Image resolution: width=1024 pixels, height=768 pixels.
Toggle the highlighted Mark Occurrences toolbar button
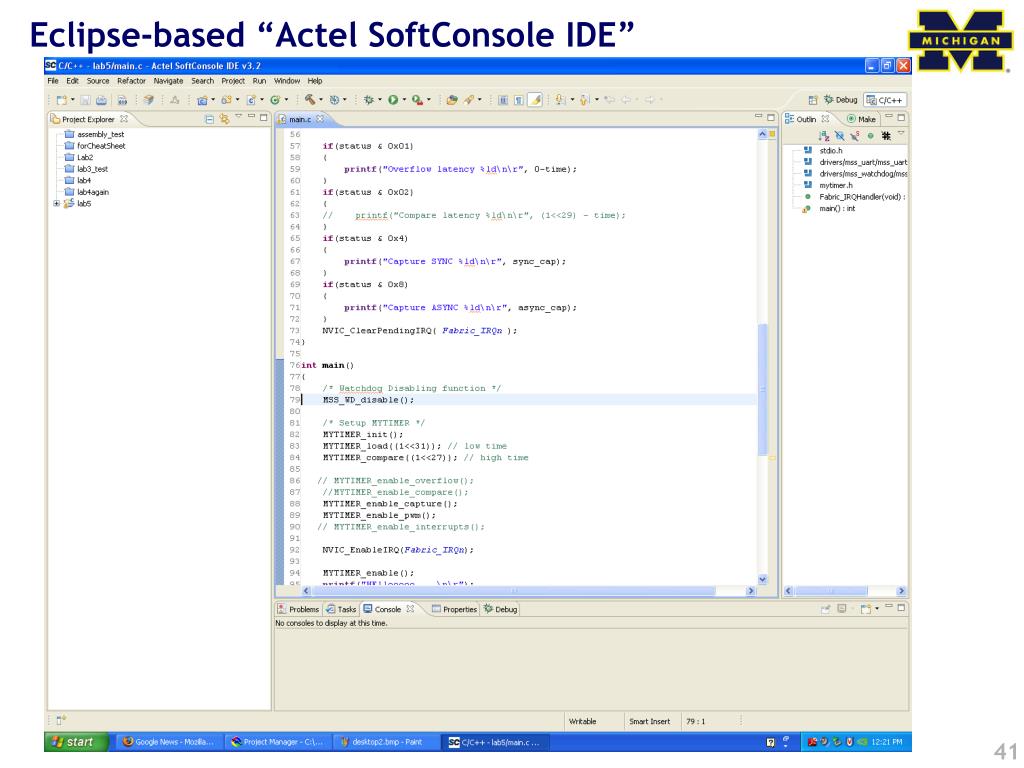tap(535, 100)
